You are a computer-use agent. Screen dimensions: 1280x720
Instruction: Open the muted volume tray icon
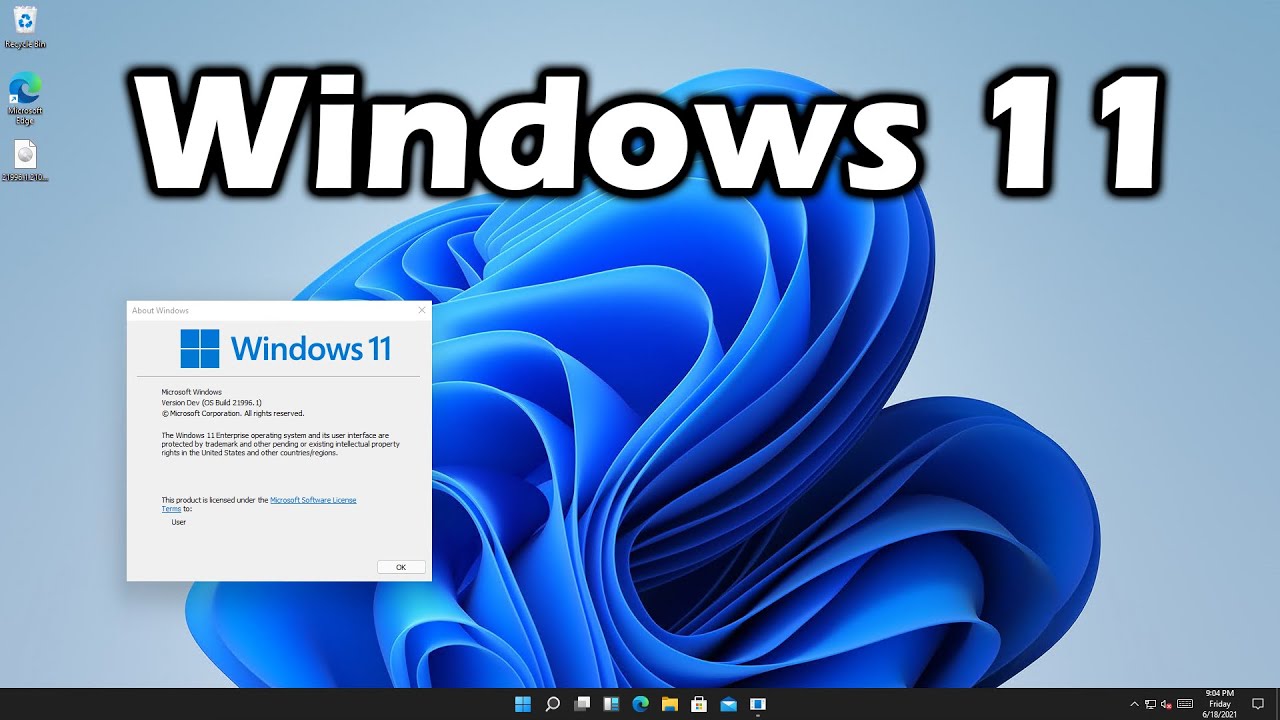coord(1166,704)
